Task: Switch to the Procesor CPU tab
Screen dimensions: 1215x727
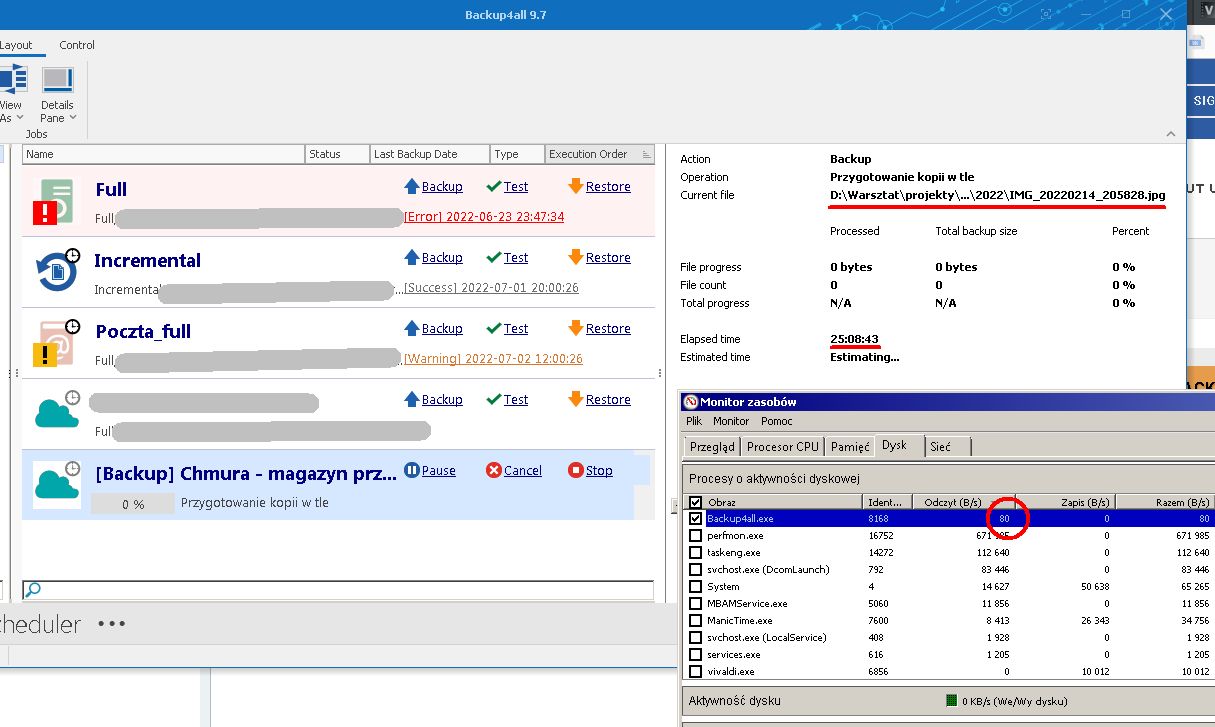Action: tap(782, 446)
